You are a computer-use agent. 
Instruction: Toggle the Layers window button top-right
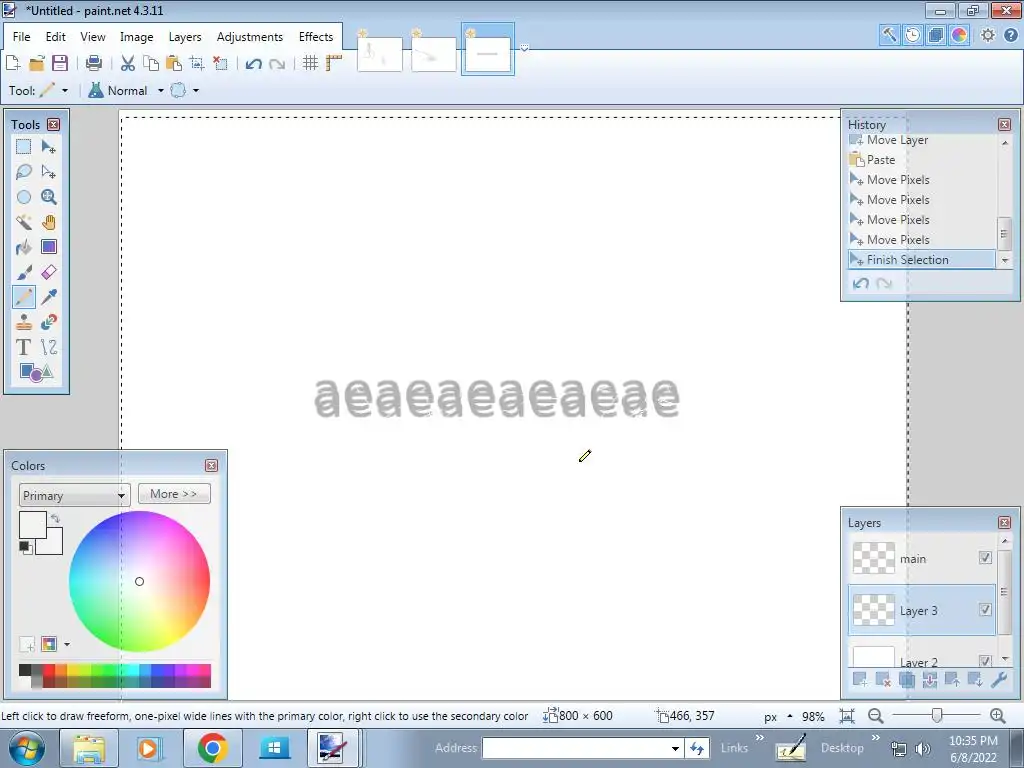click(x=935, y=35)
